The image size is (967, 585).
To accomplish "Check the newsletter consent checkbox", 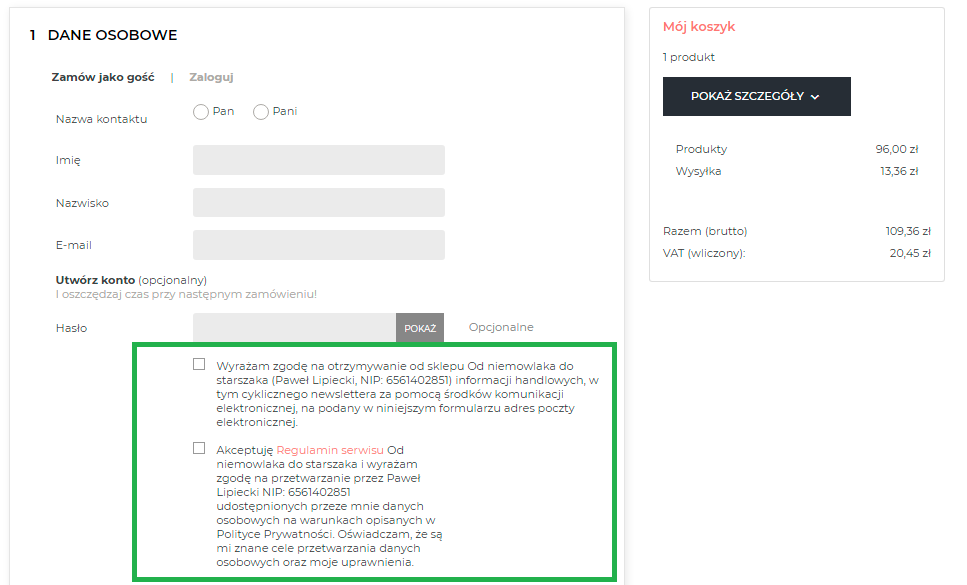I will click(199, 364).
